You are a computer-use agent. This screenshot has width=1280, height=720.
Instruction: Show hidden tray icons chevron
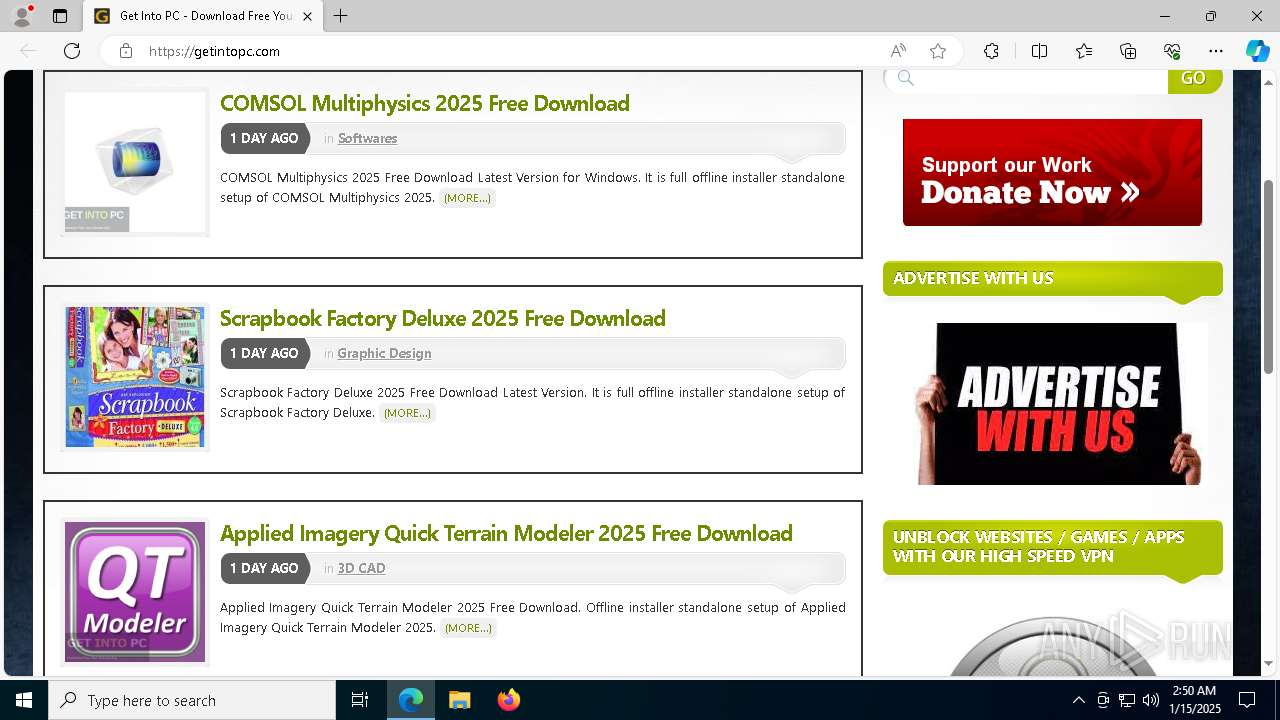pyautogui.click(x=1078, y=700)
